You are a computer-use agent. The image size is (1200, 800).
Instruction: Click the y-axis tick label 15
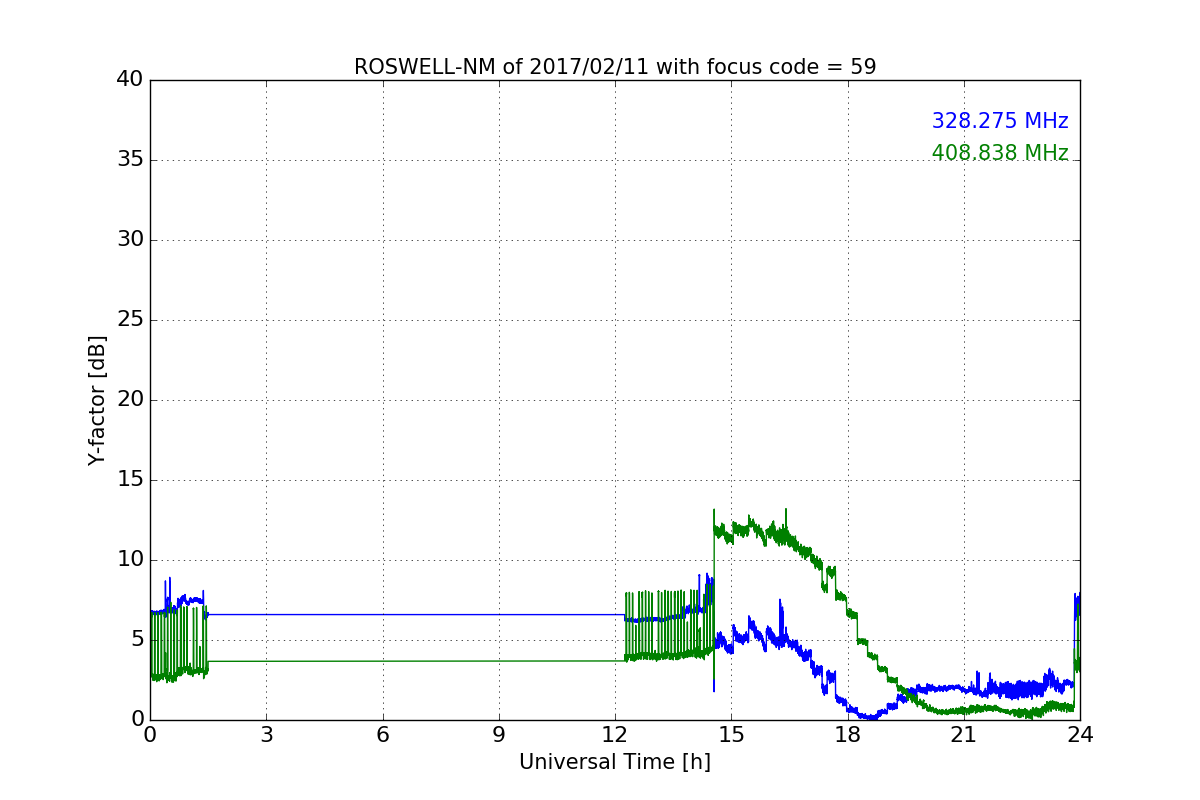[129, 480]
